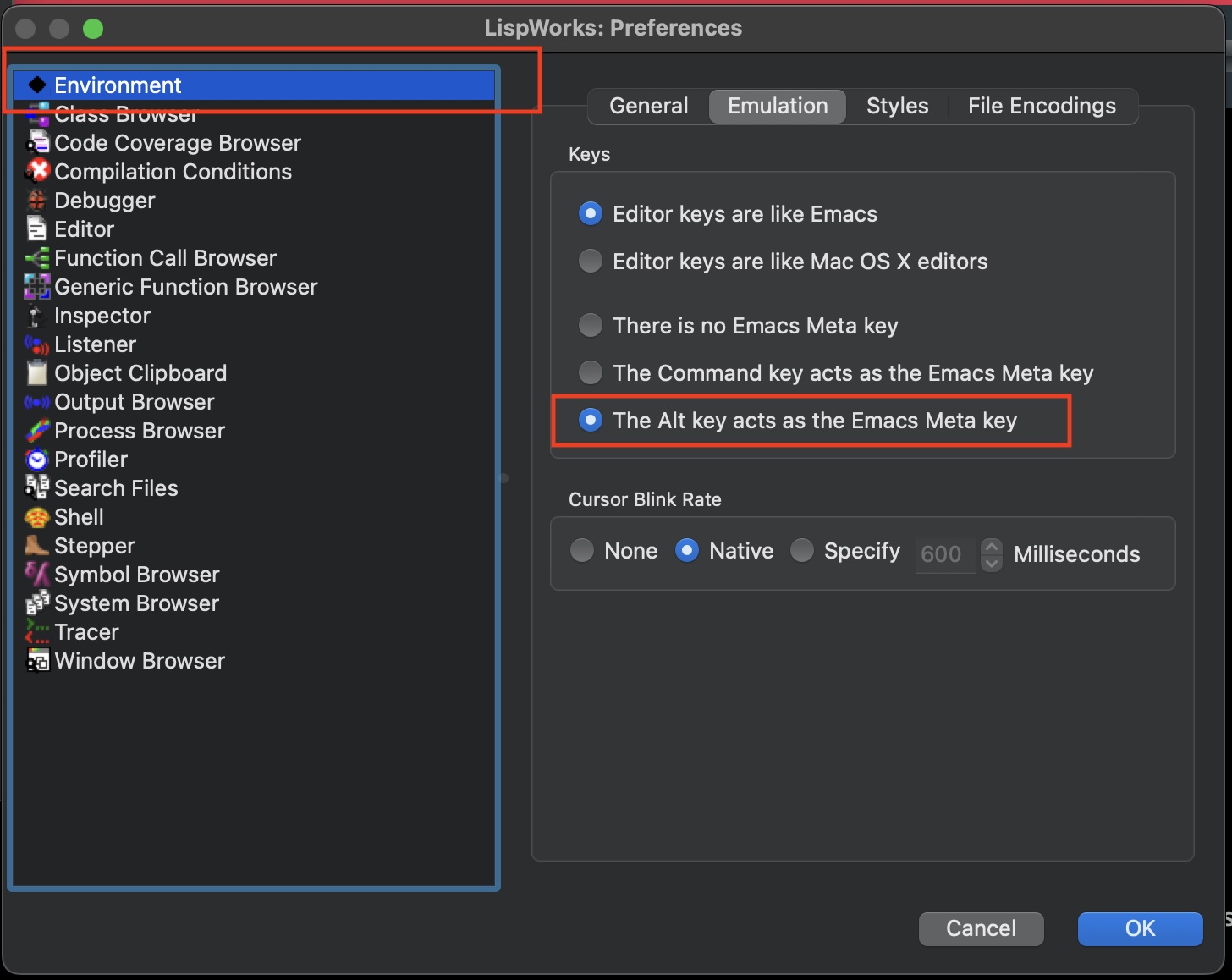This screenshot has width=1232, height=980.
Task: Set Alt key as Emacs Meta key
Action: tap(591, 420)
